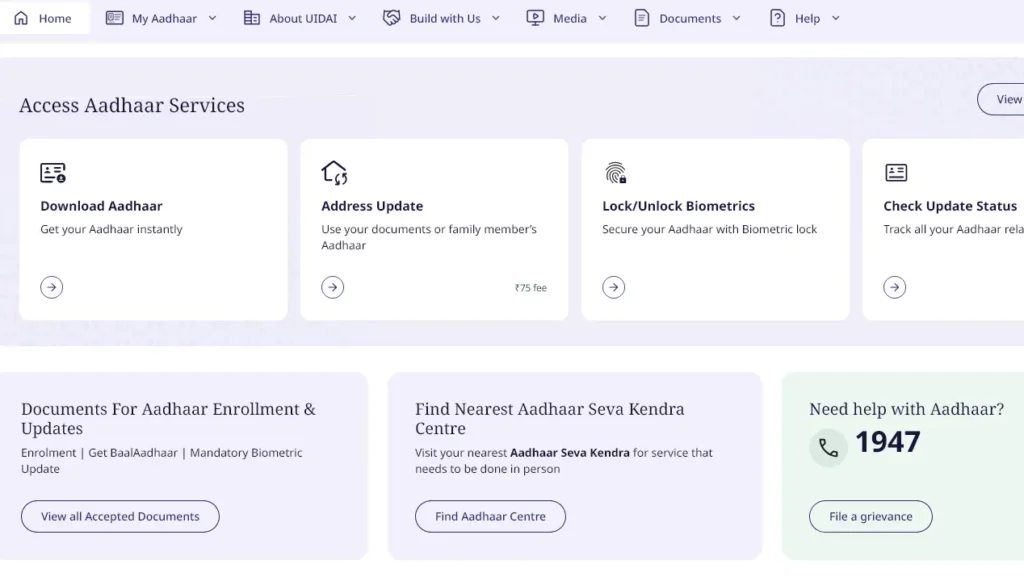Click the View button beside Access Aadhaar Services

pyautogui.click(x=1000, y=99)
